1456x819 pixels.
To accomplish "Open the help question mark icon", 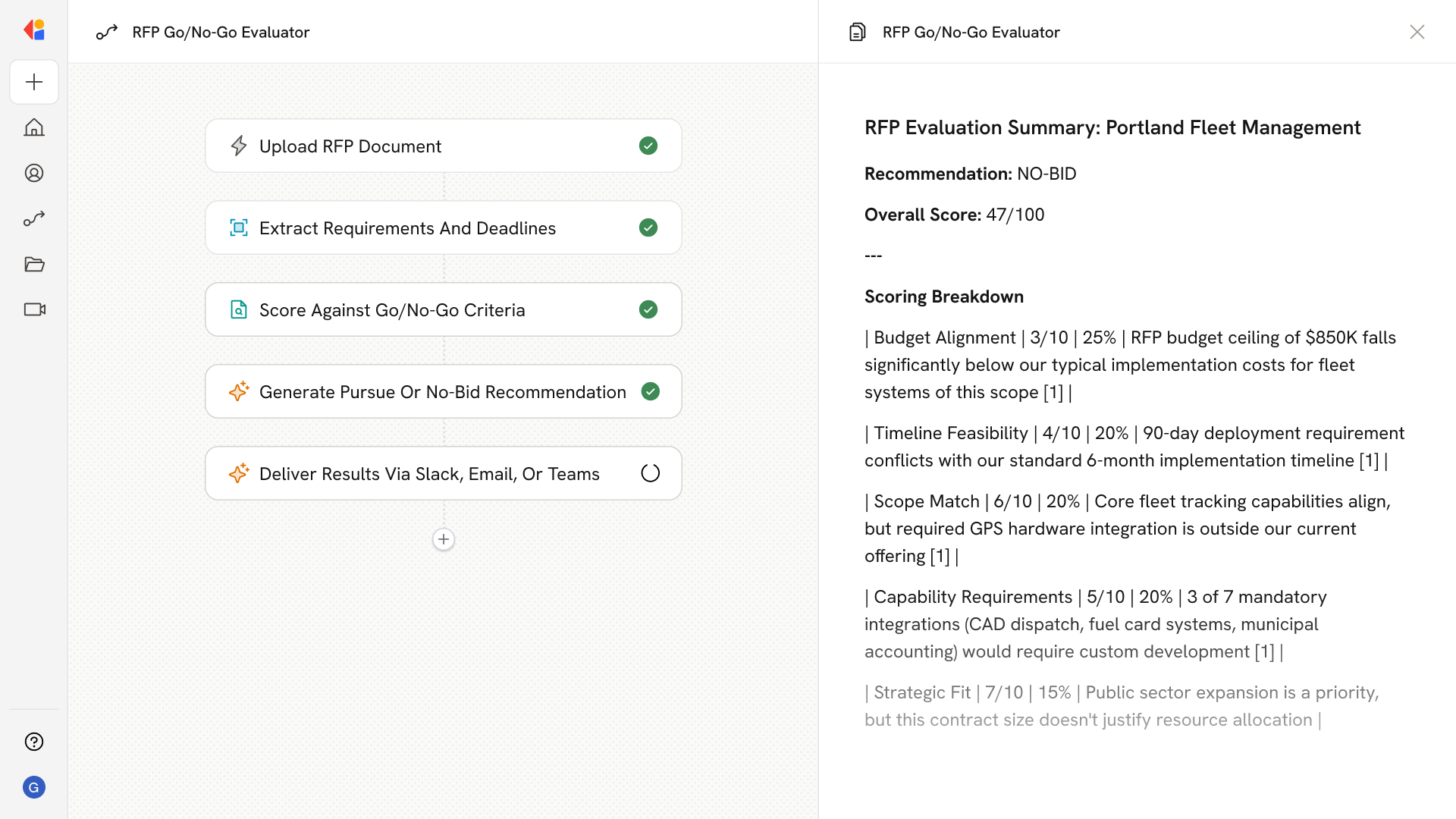I will (x=34, y=742).
